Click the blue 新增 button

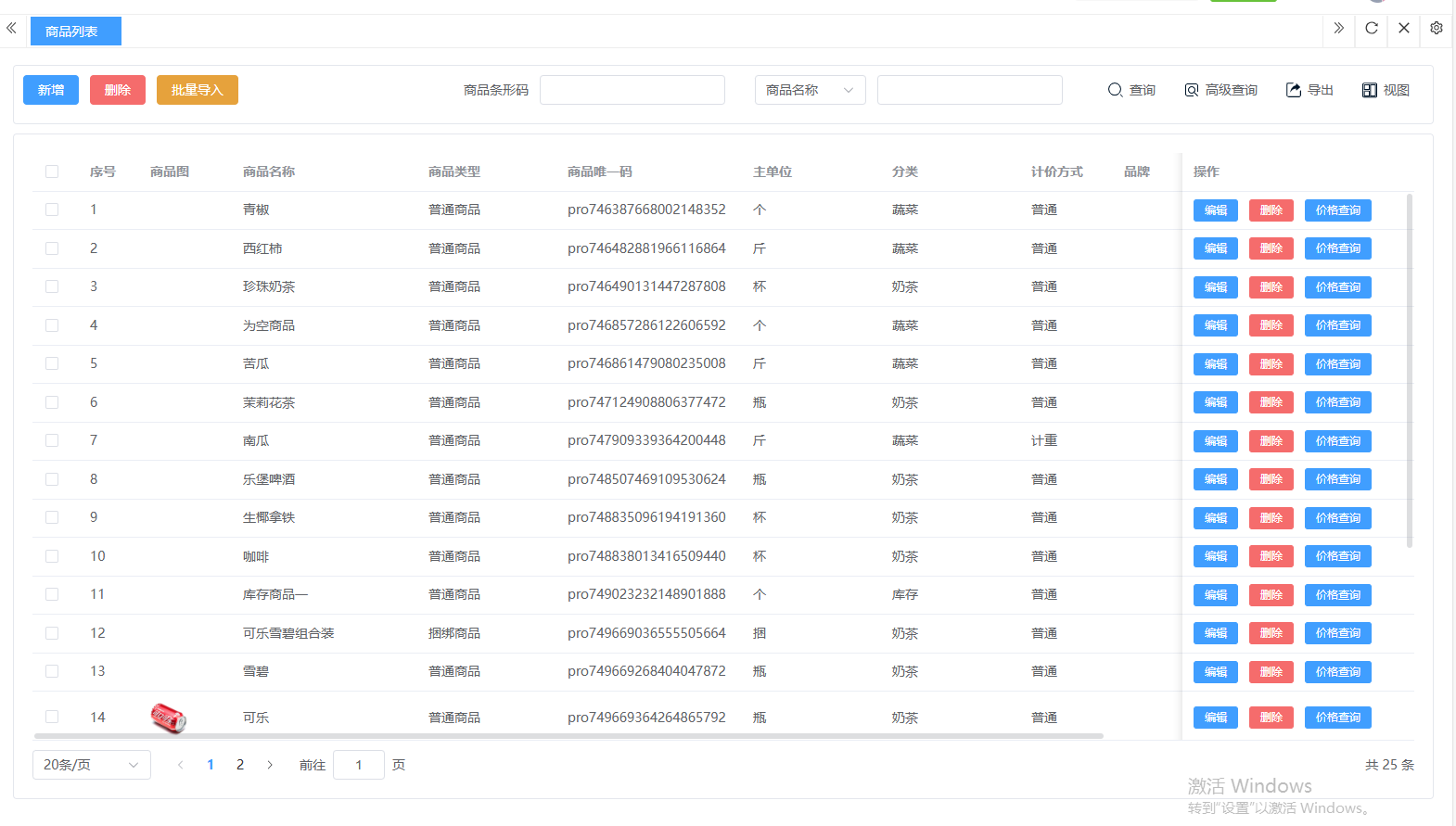[51, 90]
